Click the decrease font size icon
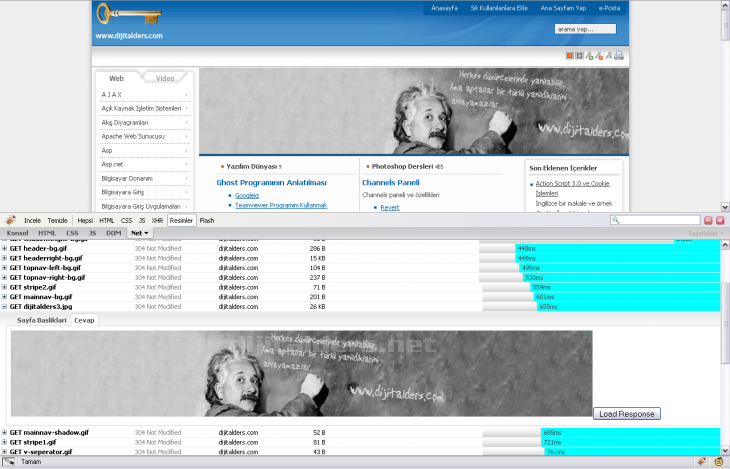The width and height of the screenshot is (730, 469). [x=599, y=56]
